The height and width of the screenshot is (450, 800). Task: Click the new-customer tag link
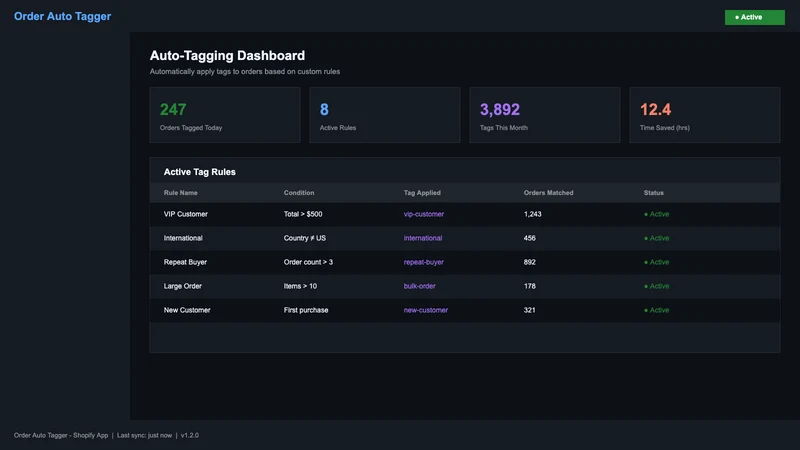coord(426,310)
